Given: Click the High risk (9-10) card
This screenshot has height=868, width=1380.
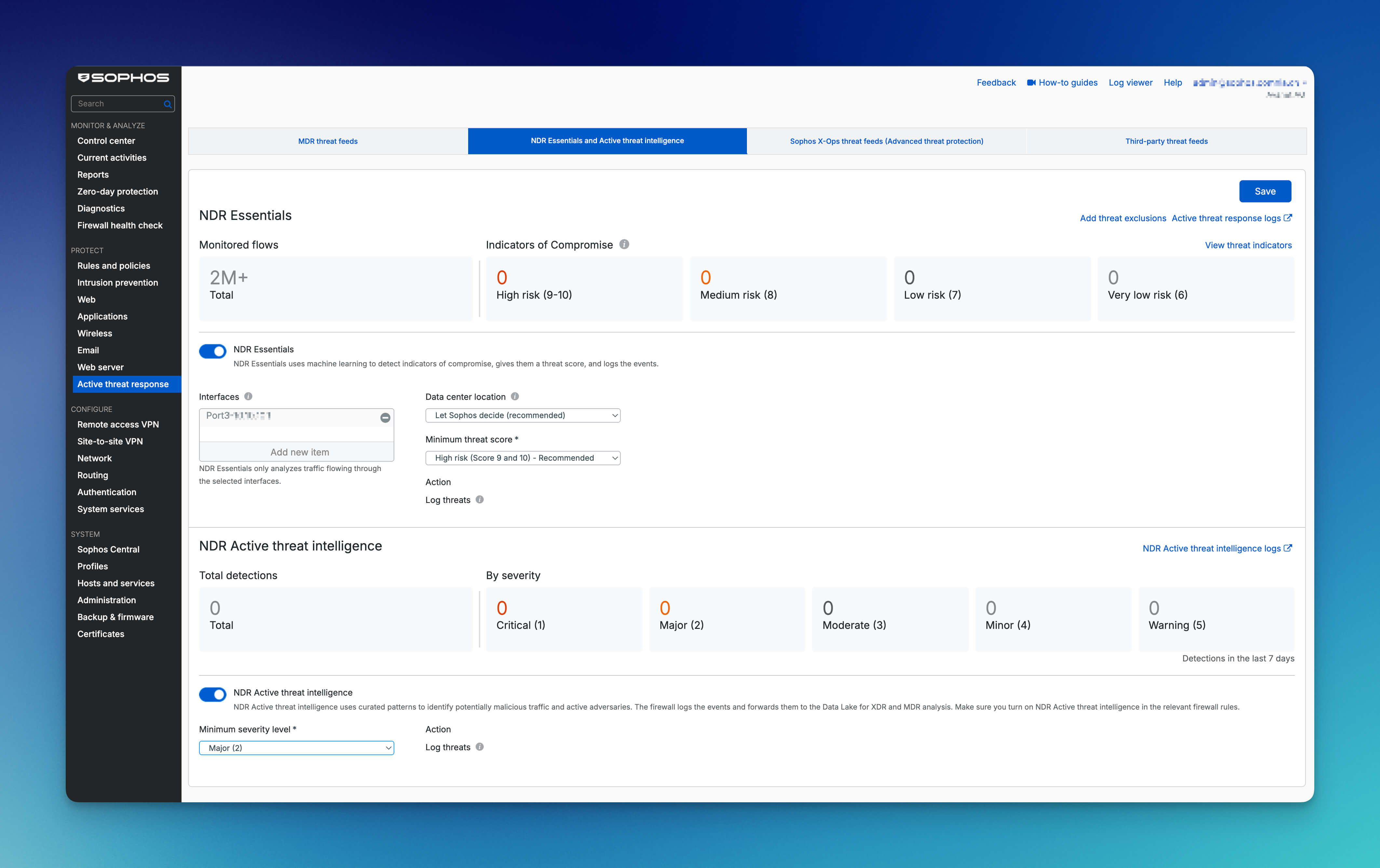Looking at the screenshot, I should point(584,289).
